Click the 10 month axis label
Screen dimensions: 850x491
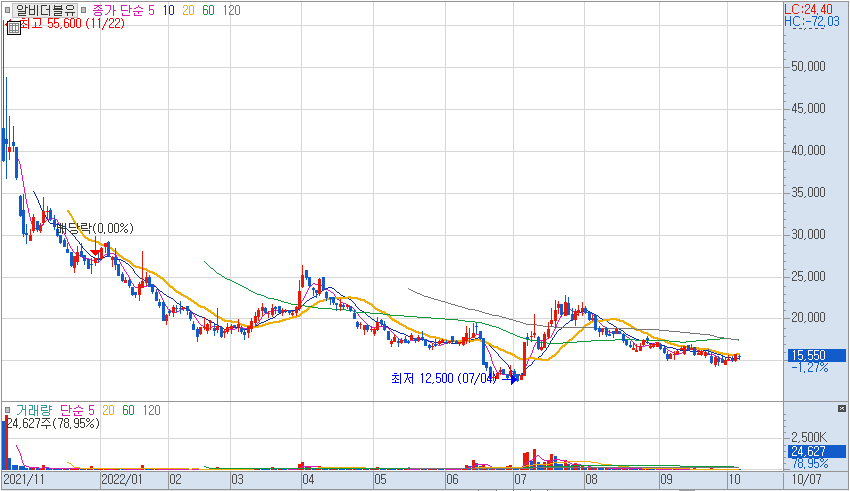pos(734,480)
